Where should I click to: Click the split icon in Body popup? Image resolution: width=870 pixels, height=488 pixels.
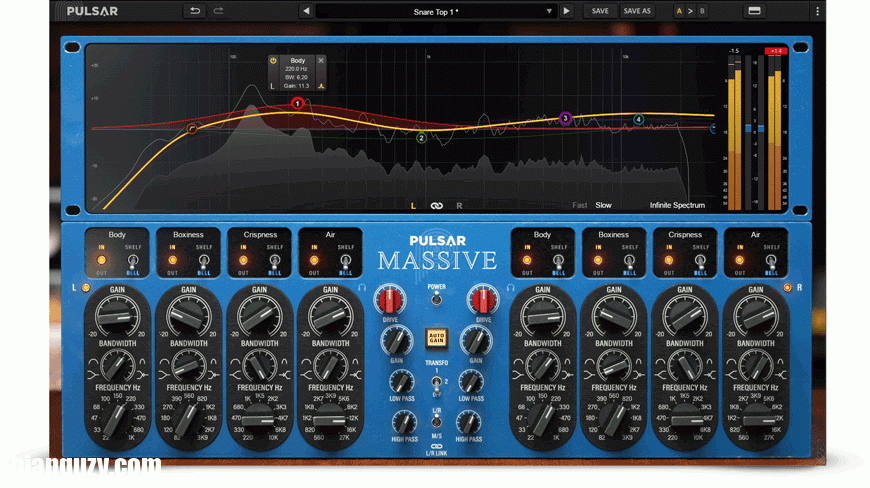[x=321, y=86]
